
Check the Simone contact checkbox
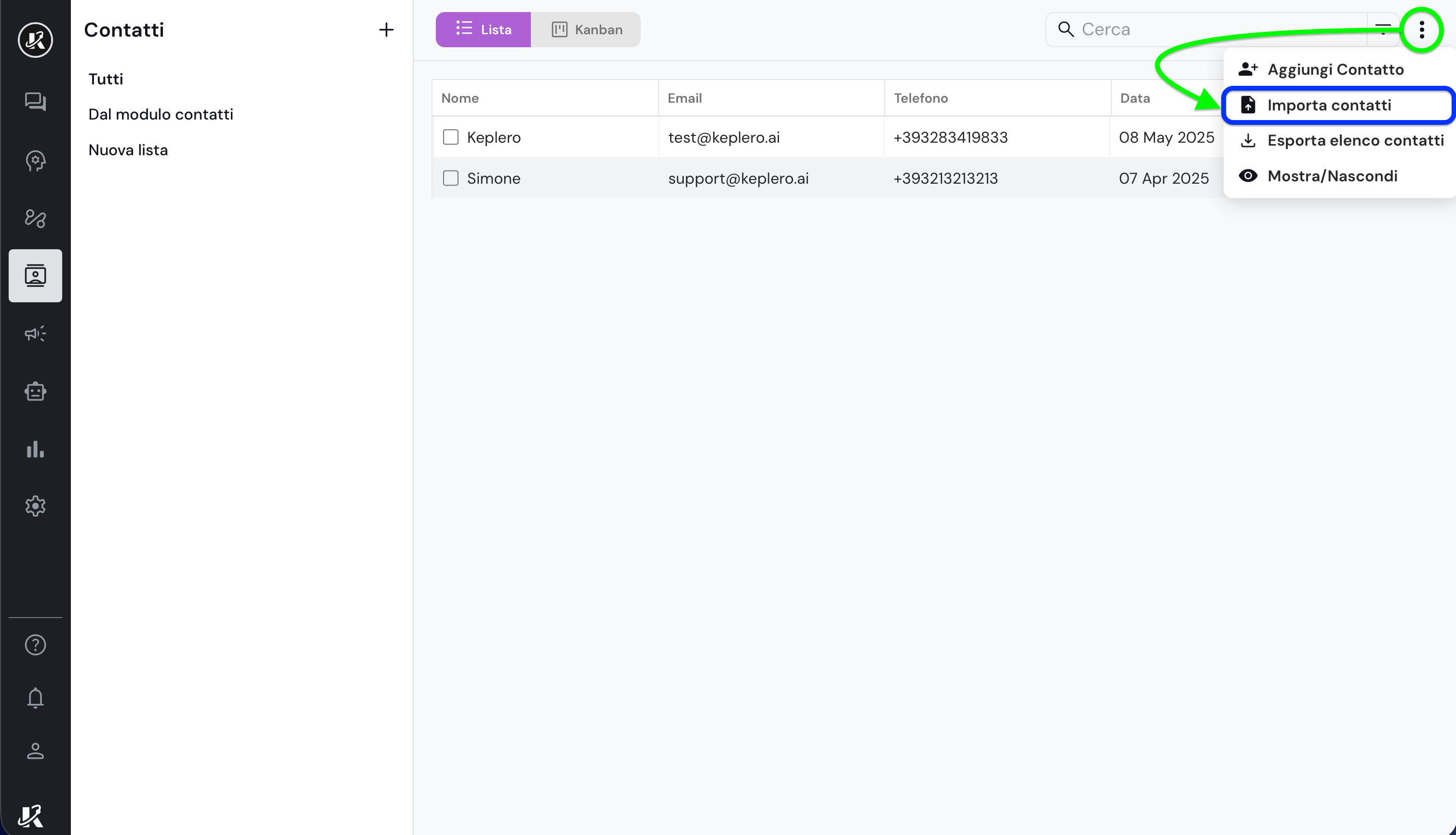click(x=451, y=178)
